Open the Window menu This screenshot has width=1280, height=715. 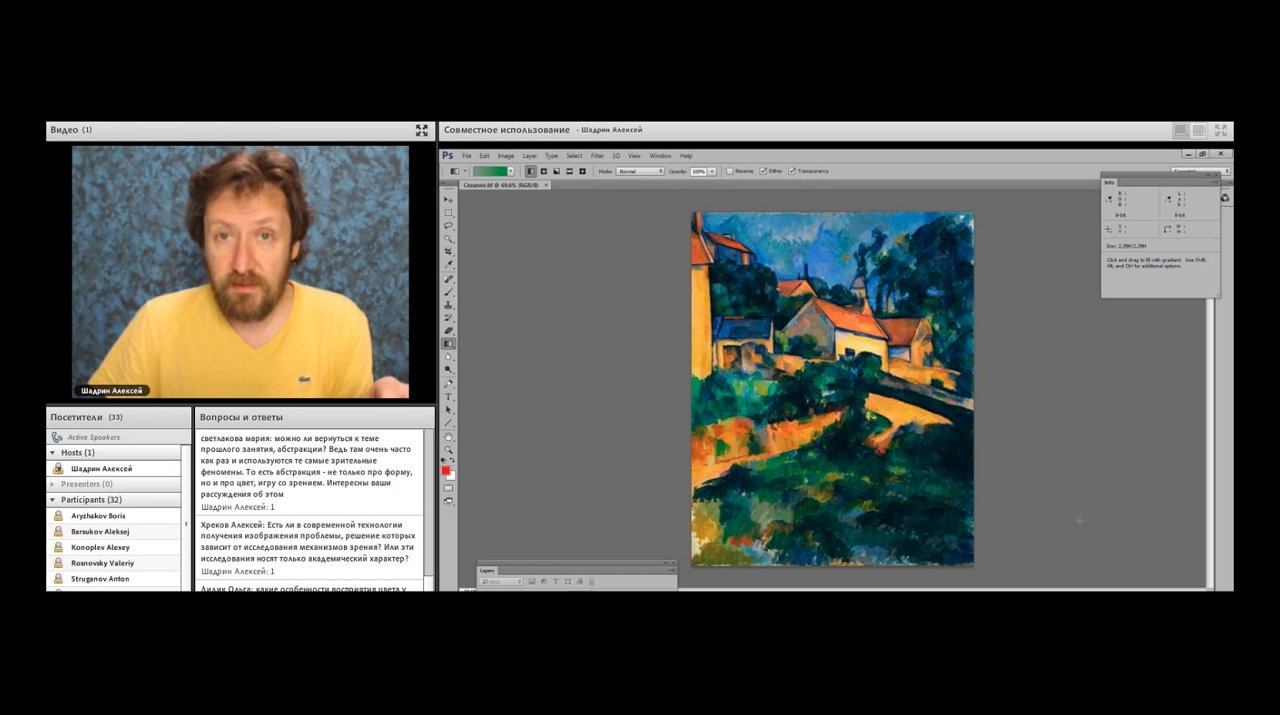tap(660, 155)
